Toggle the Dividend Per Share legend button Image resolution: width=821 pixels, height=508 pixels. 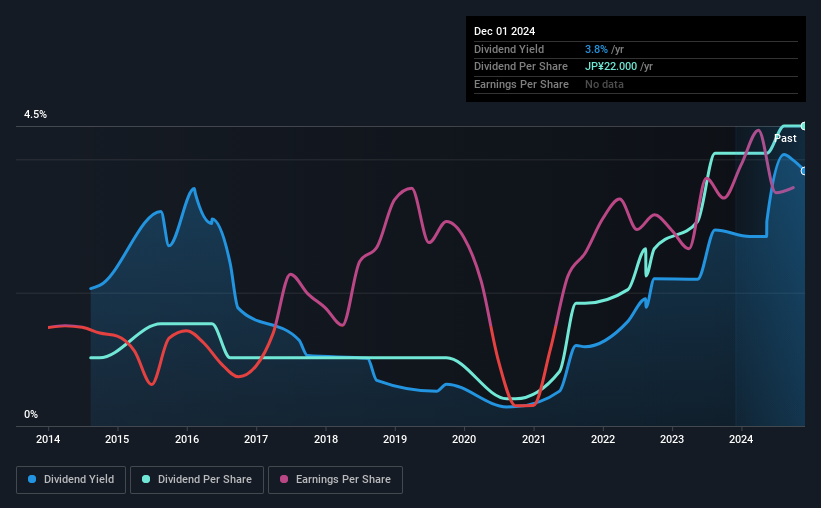coord(197,480)
